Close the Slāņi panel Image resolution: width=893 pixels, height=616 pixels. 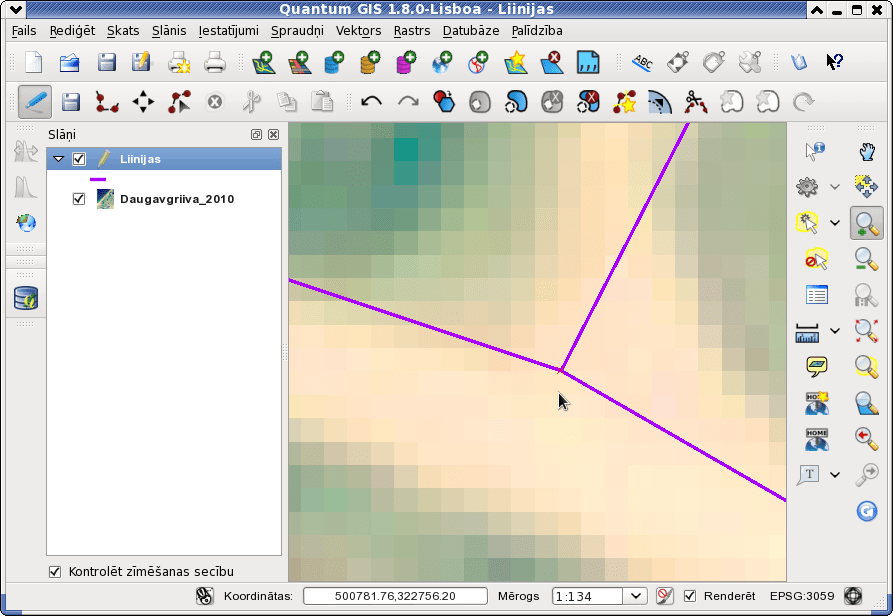pos(273,134)
